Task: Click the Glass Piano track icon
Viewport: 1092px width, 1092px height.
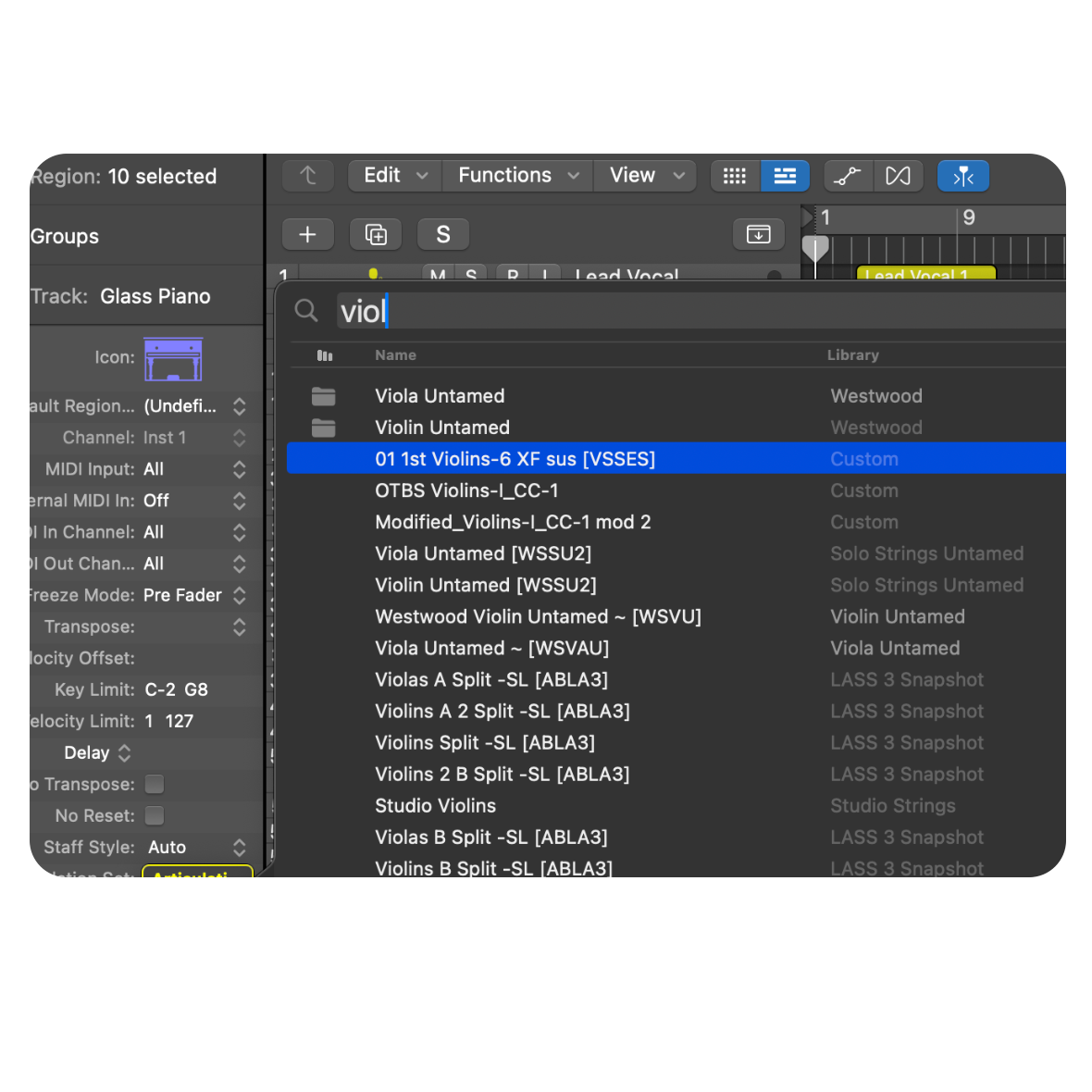Action: tap(173, 358)
